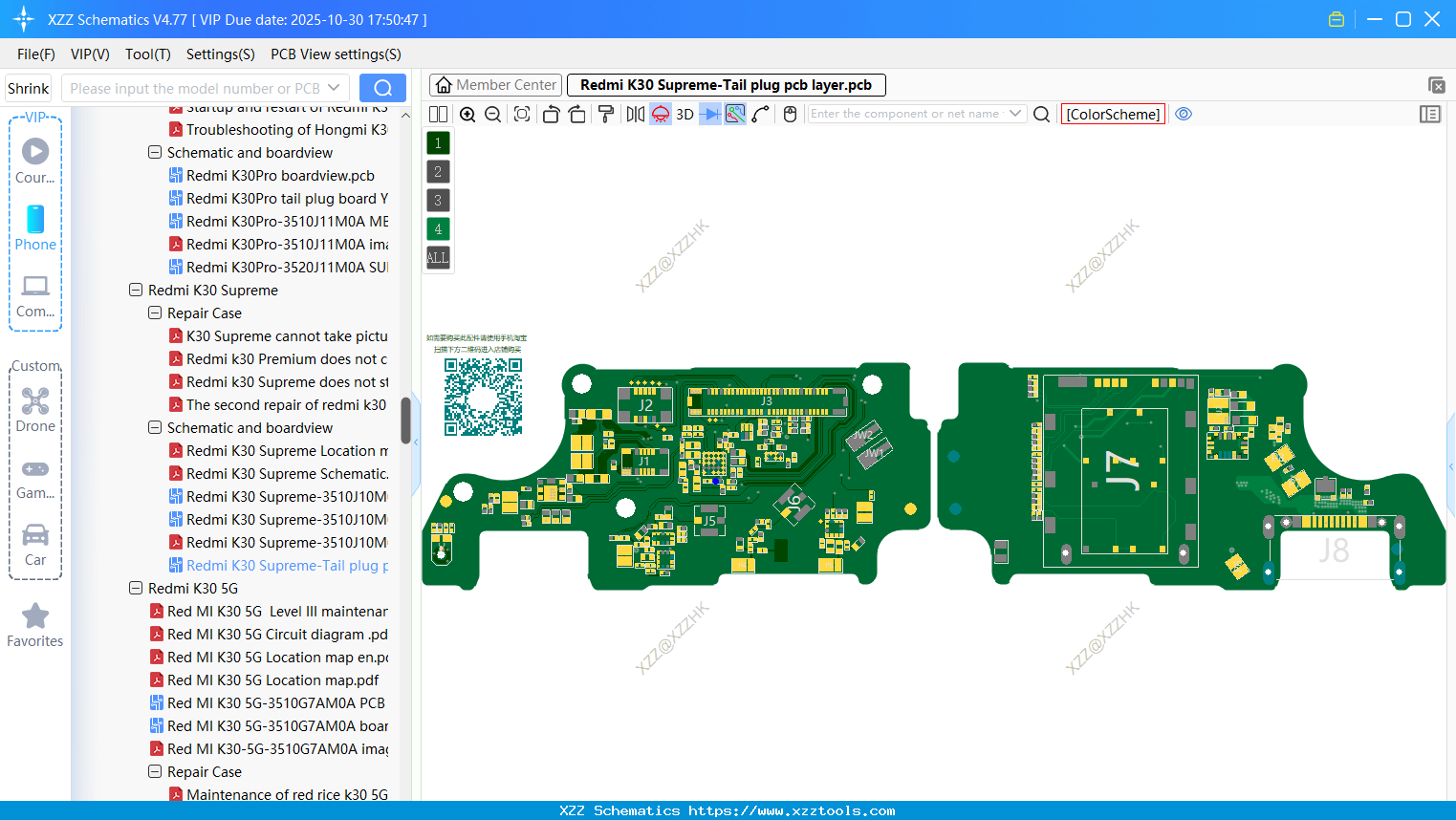Collapse the Redmi K30 Supreme tree node
Viewport: 1456px width, 820px height.
click(x=136, y=290)
